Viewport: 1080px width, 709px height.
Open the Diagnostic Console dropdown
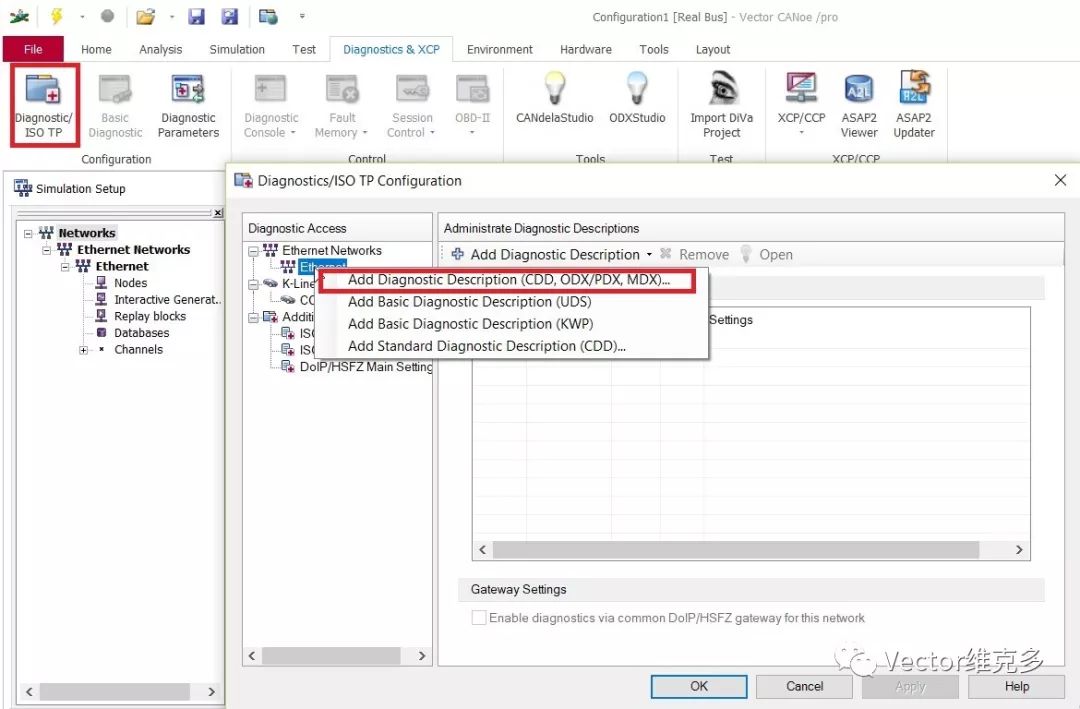click(x=271, y=105)
